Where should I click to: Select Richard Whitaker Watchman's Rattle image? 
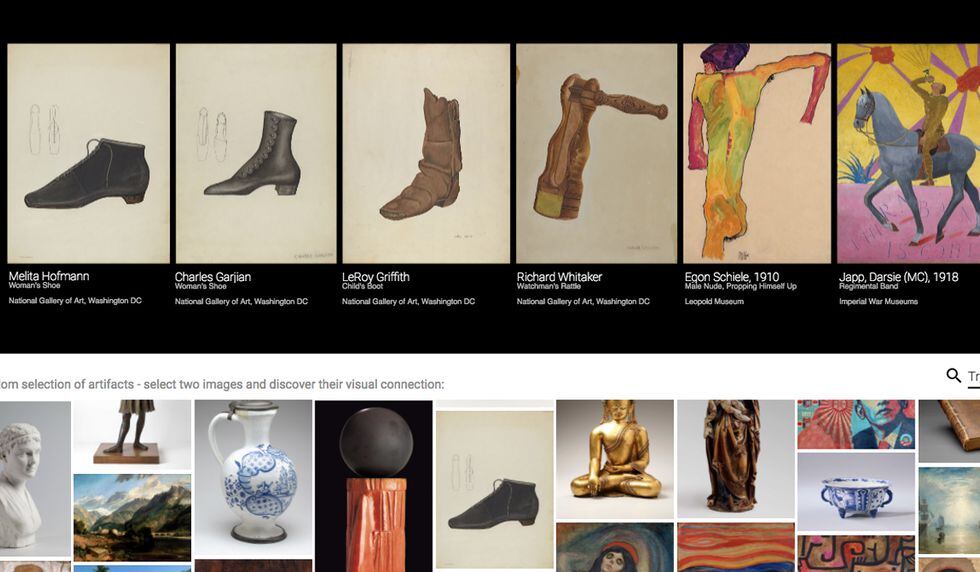(x=596, y=153)
